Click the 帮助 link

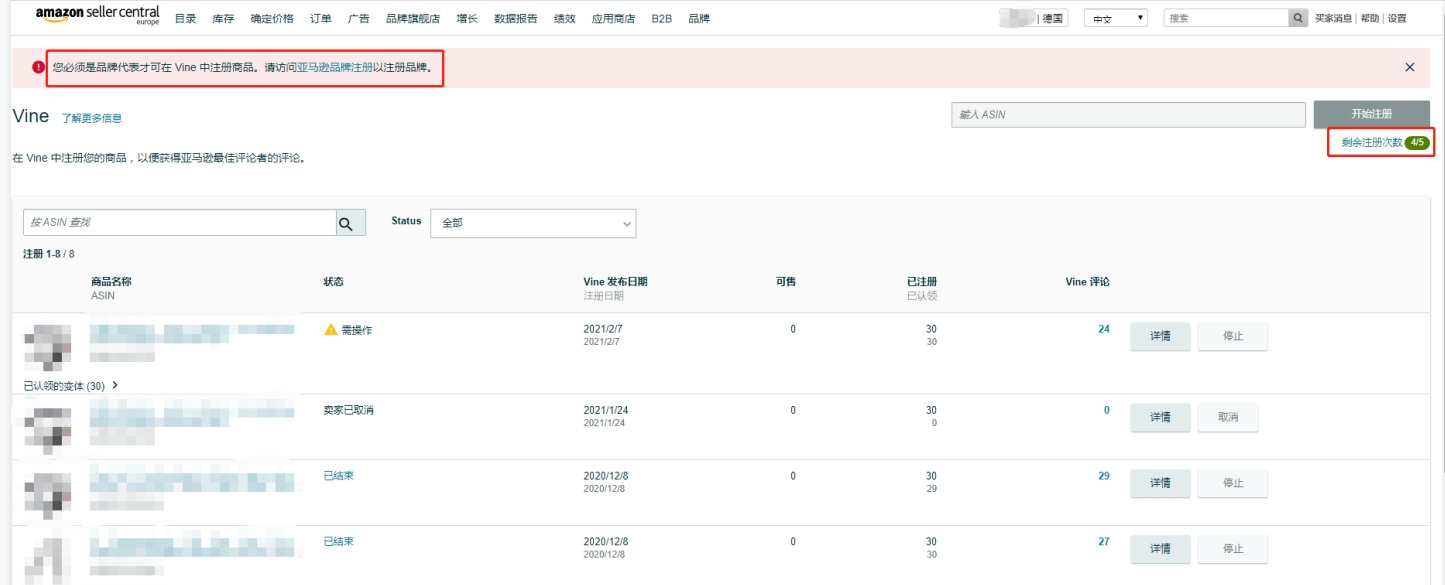(1370, 18)
